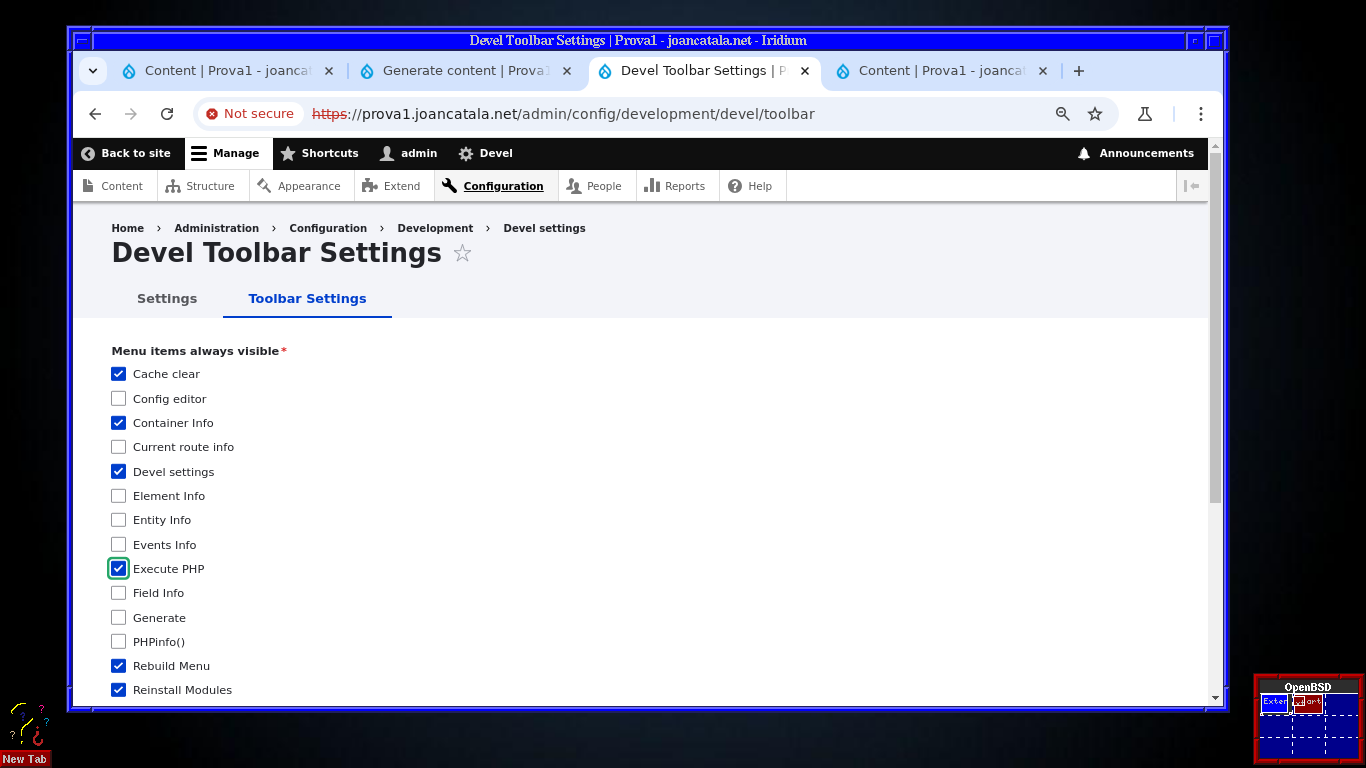Open the Extend admin menu
The width and height of the screenshot is (1366, 768).
391,186
